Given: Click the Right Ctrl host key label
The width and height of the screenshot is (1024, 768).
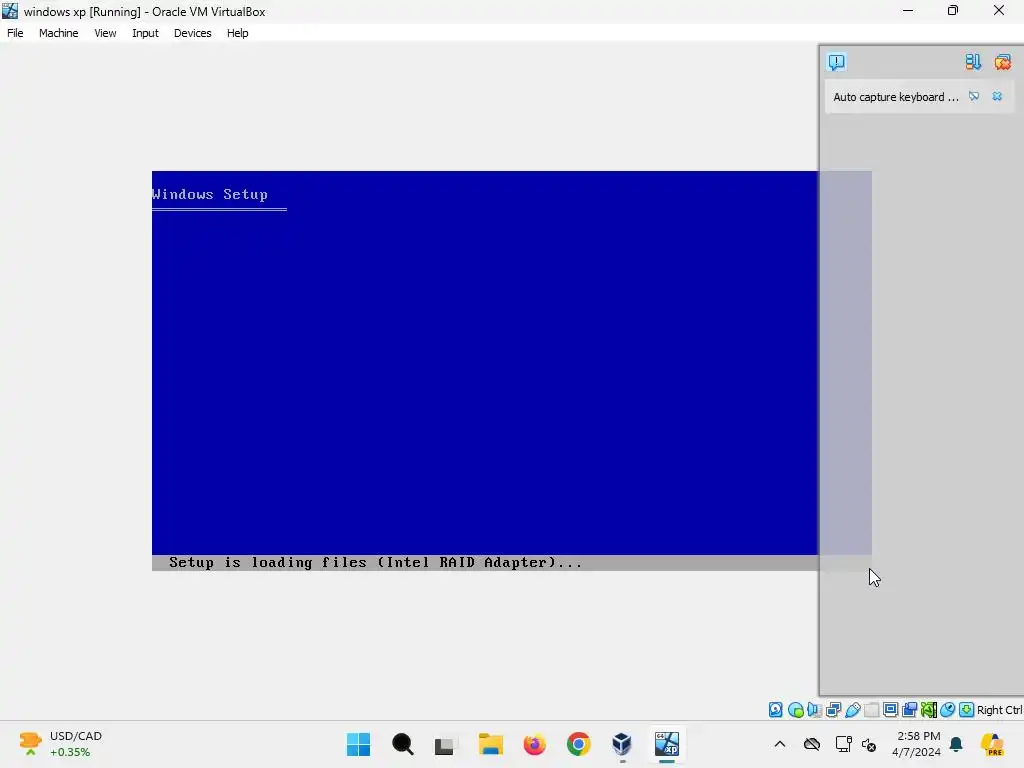Looking at the screenshot, I should click(x=999, y=710).
